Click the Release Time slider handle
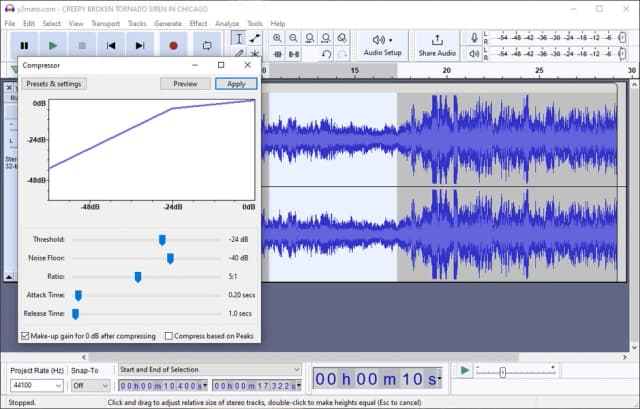Screen dimensions: 640x409 click(75, 314)
